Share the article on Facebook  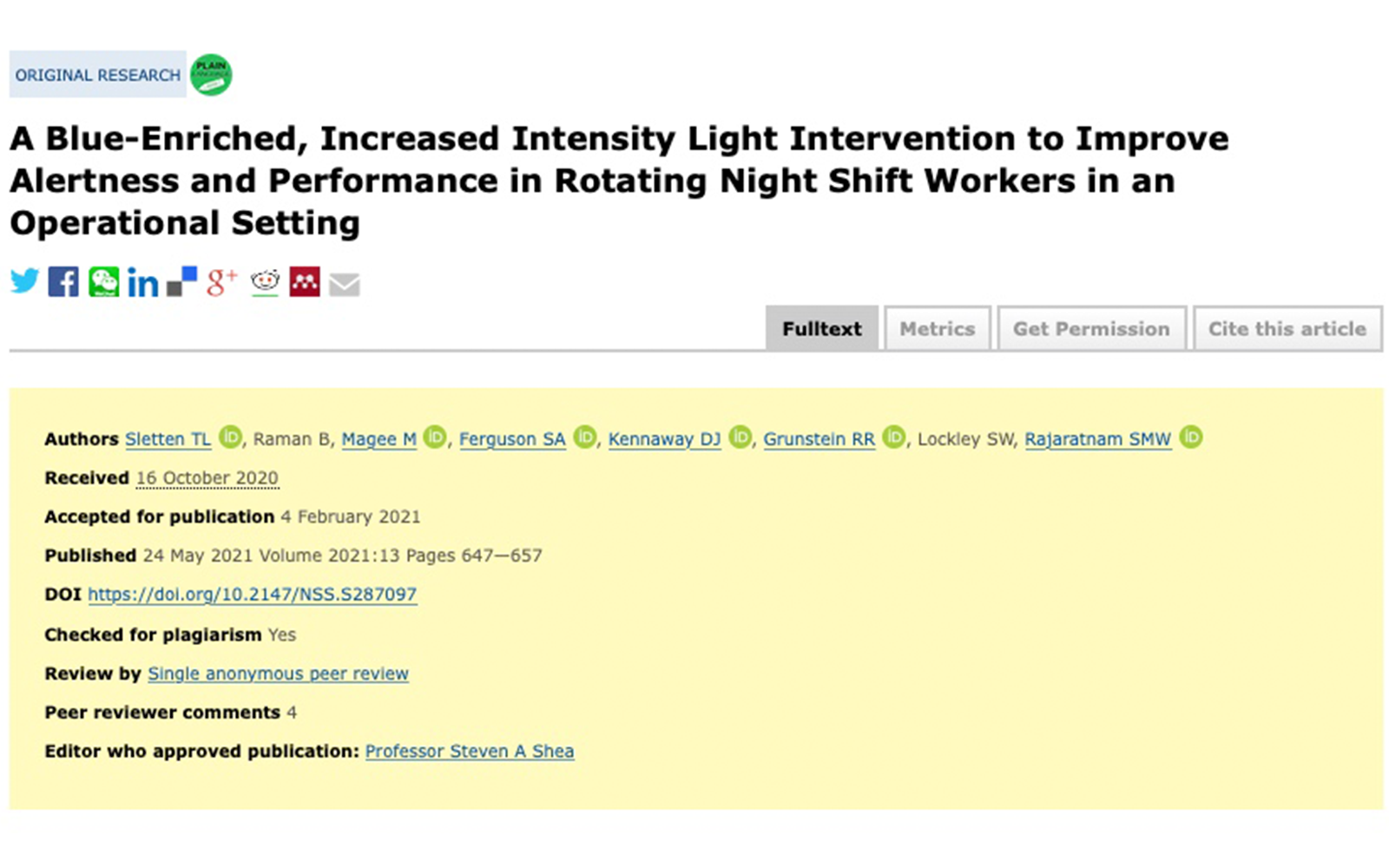coord(63,280)
